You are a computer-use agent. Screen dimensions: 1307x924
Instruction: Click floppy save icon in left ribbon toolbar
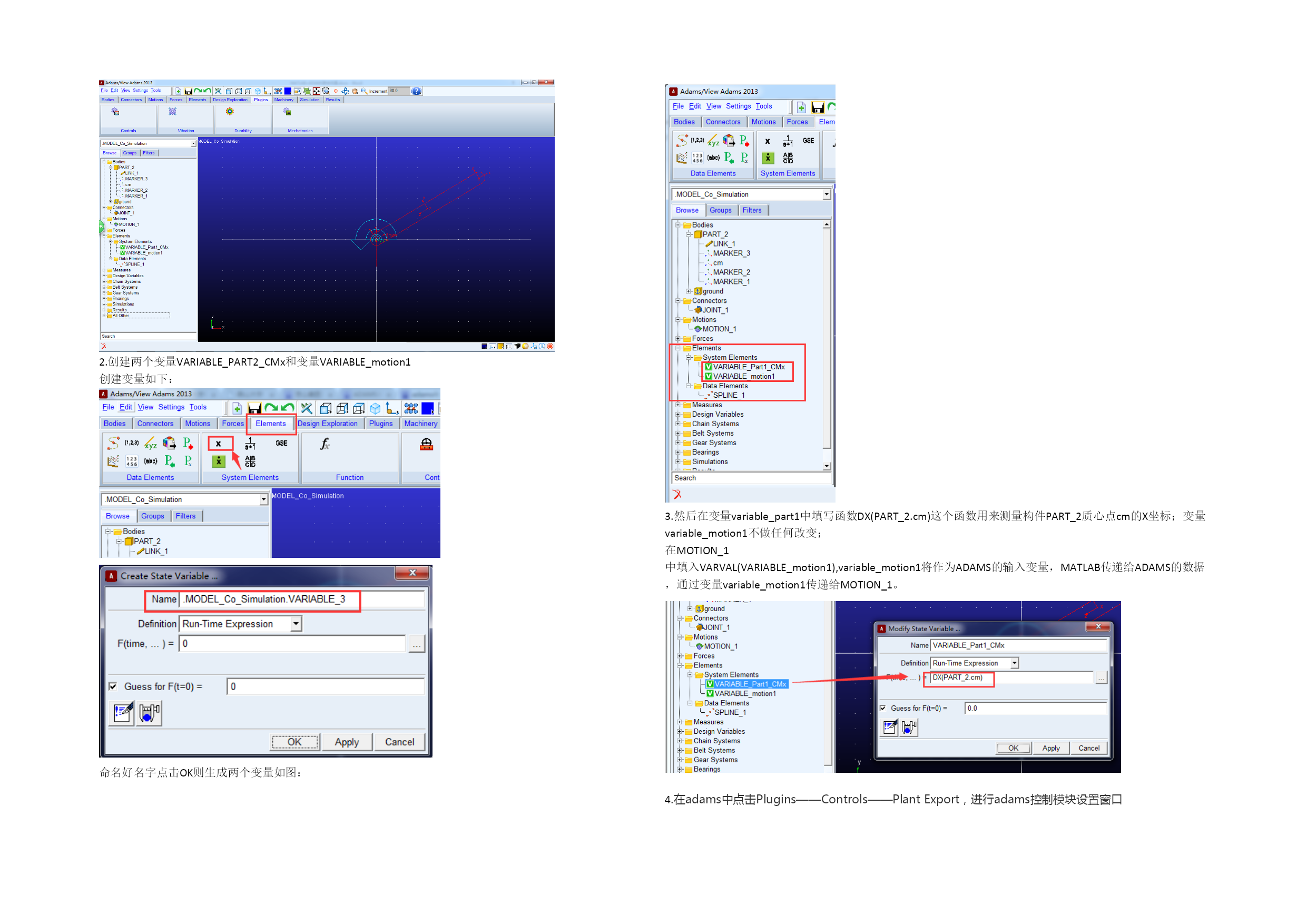coord(254,408)
